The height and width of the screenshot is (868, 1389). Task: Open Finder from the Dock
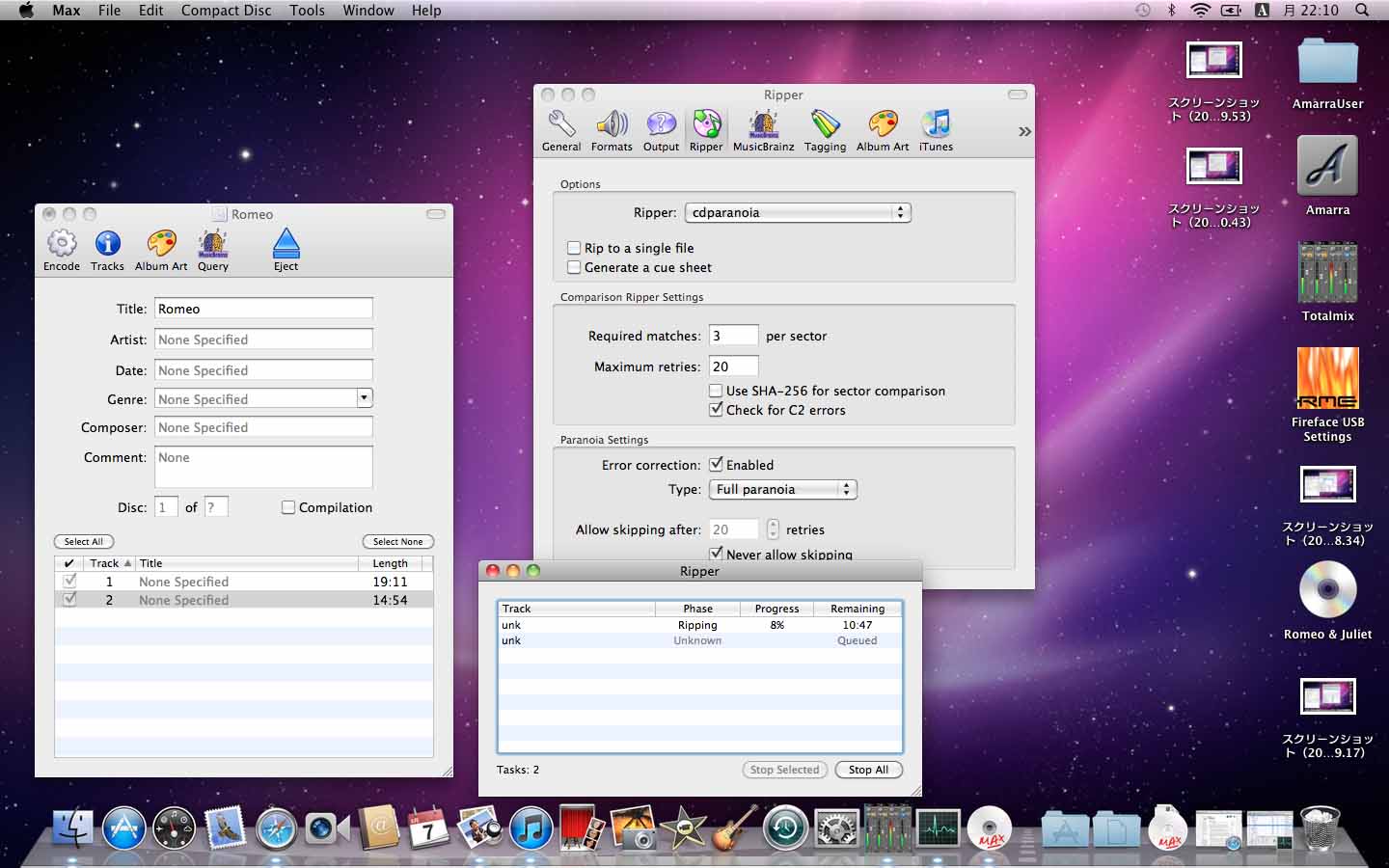pyautogui.click(x=72, y=827)
